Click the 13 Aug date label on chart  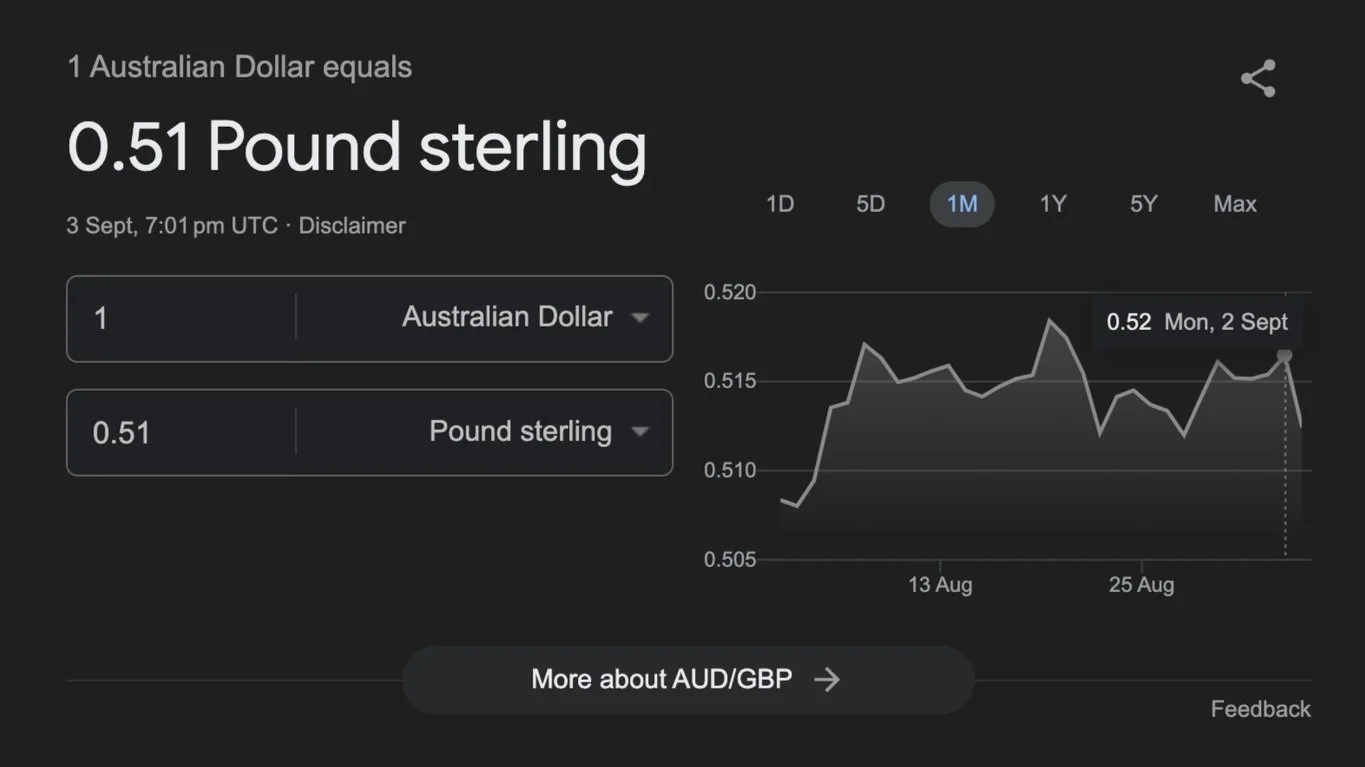940,585
